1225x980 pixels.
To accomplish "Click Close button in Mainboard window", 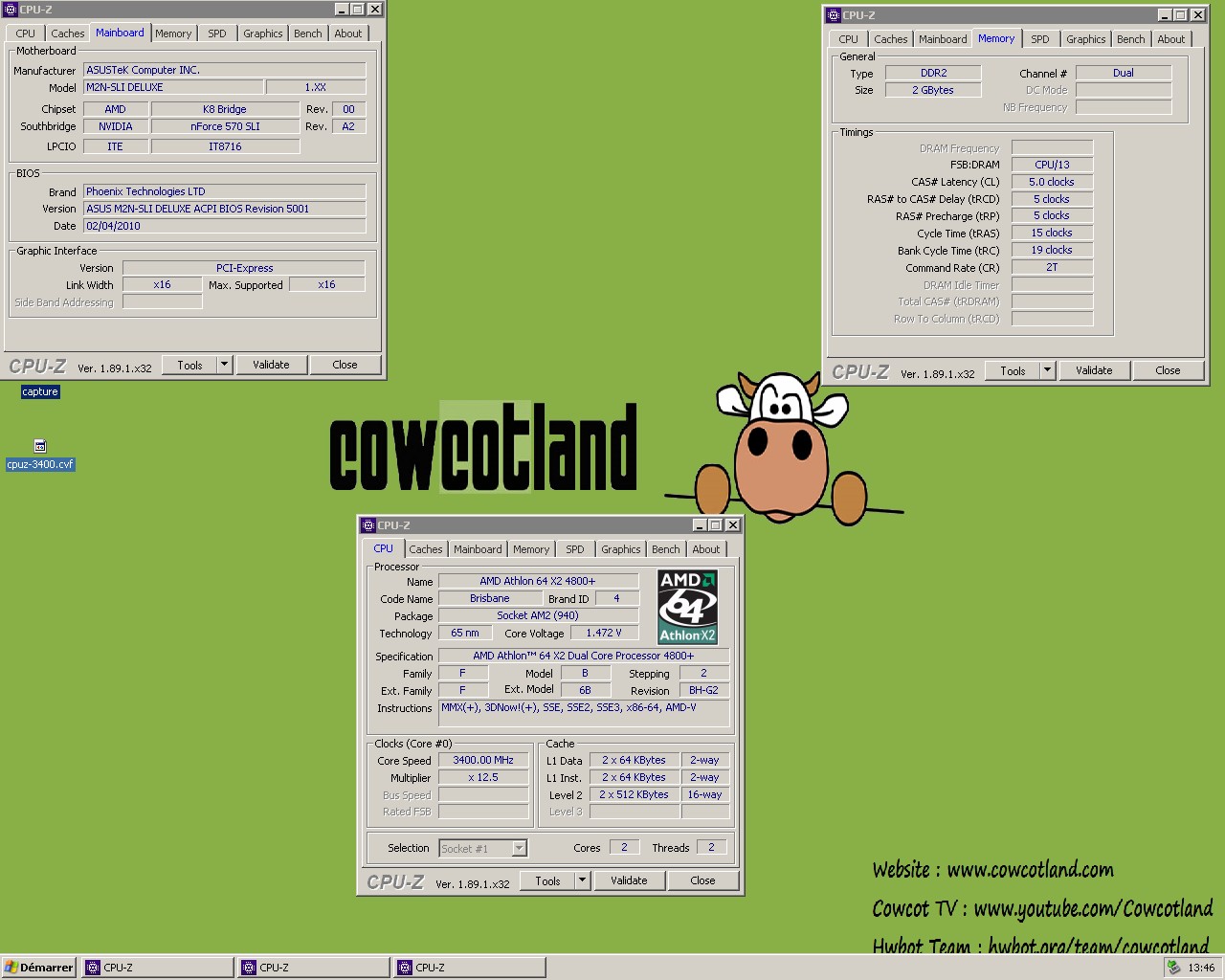I will pyautogui.click(x=345, y=365).
